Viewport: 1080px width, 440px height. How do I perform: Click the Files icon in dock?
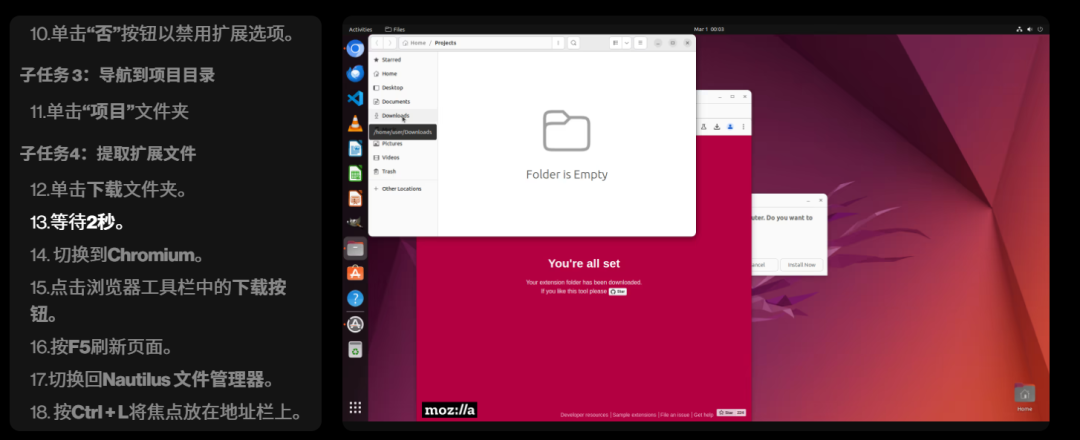[x=355, y=249]
